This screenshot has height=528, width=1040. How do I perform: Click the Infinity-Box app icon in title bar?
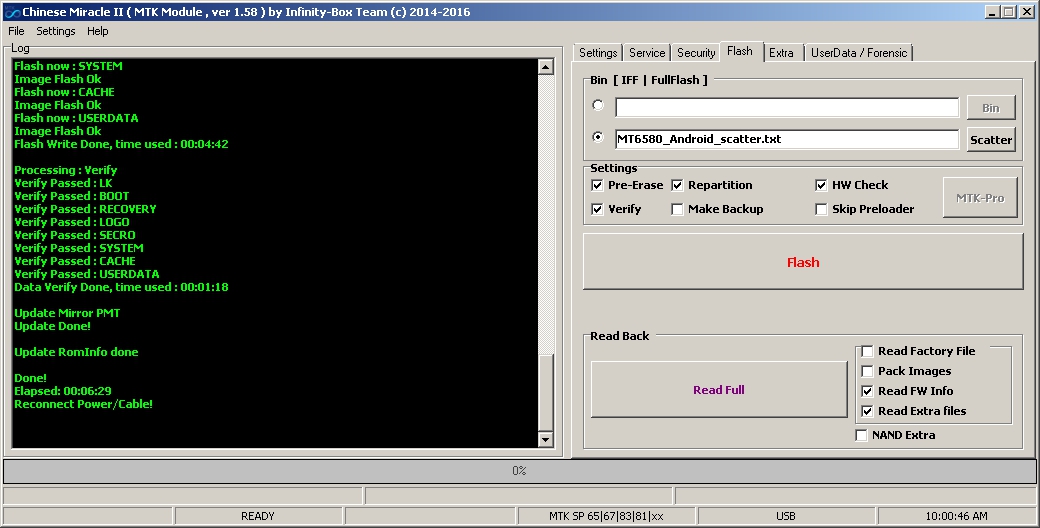11,12
